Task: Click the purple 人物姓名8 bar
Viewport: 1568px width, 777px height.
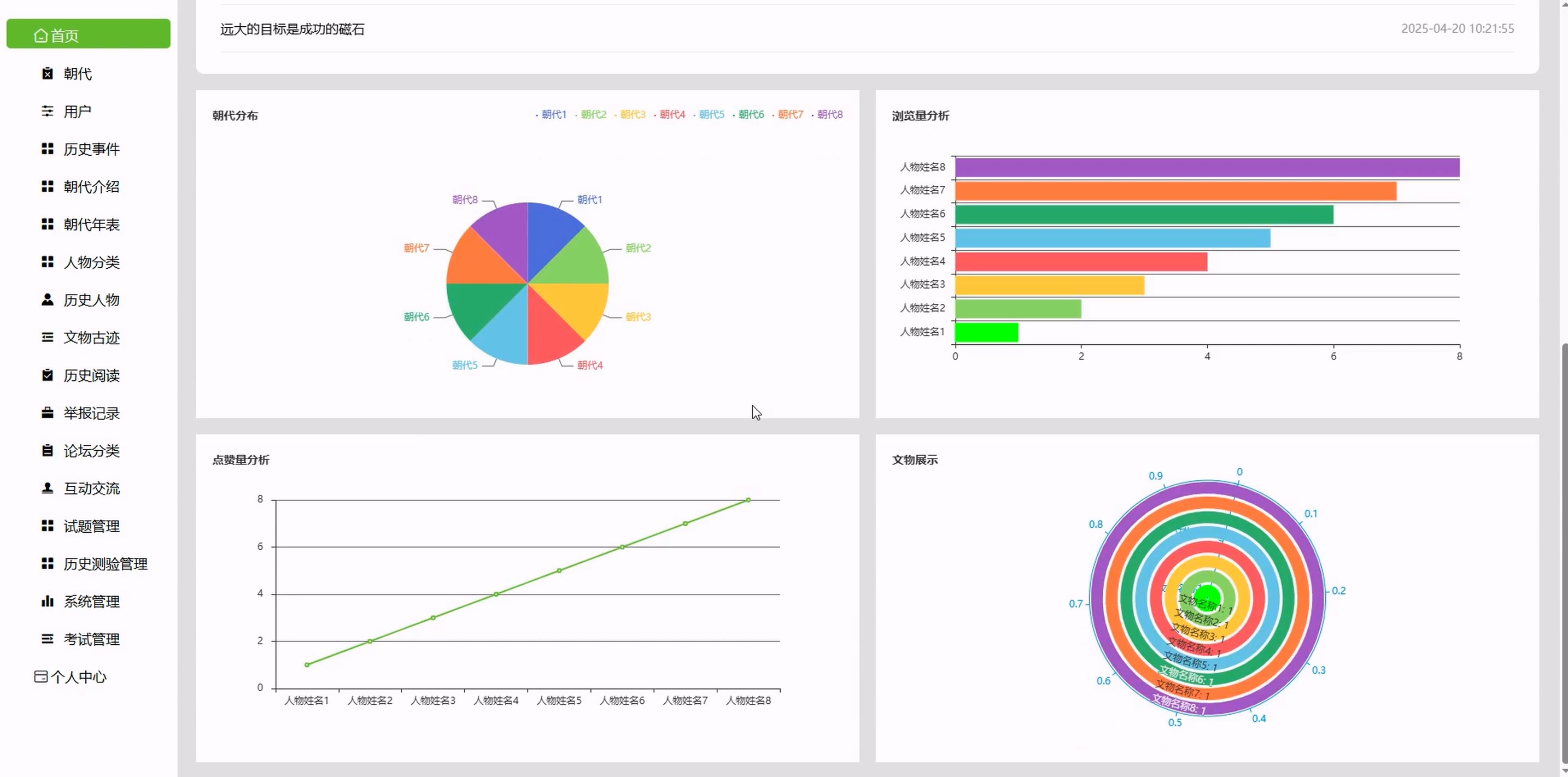Action: (x=1207, y=167)
